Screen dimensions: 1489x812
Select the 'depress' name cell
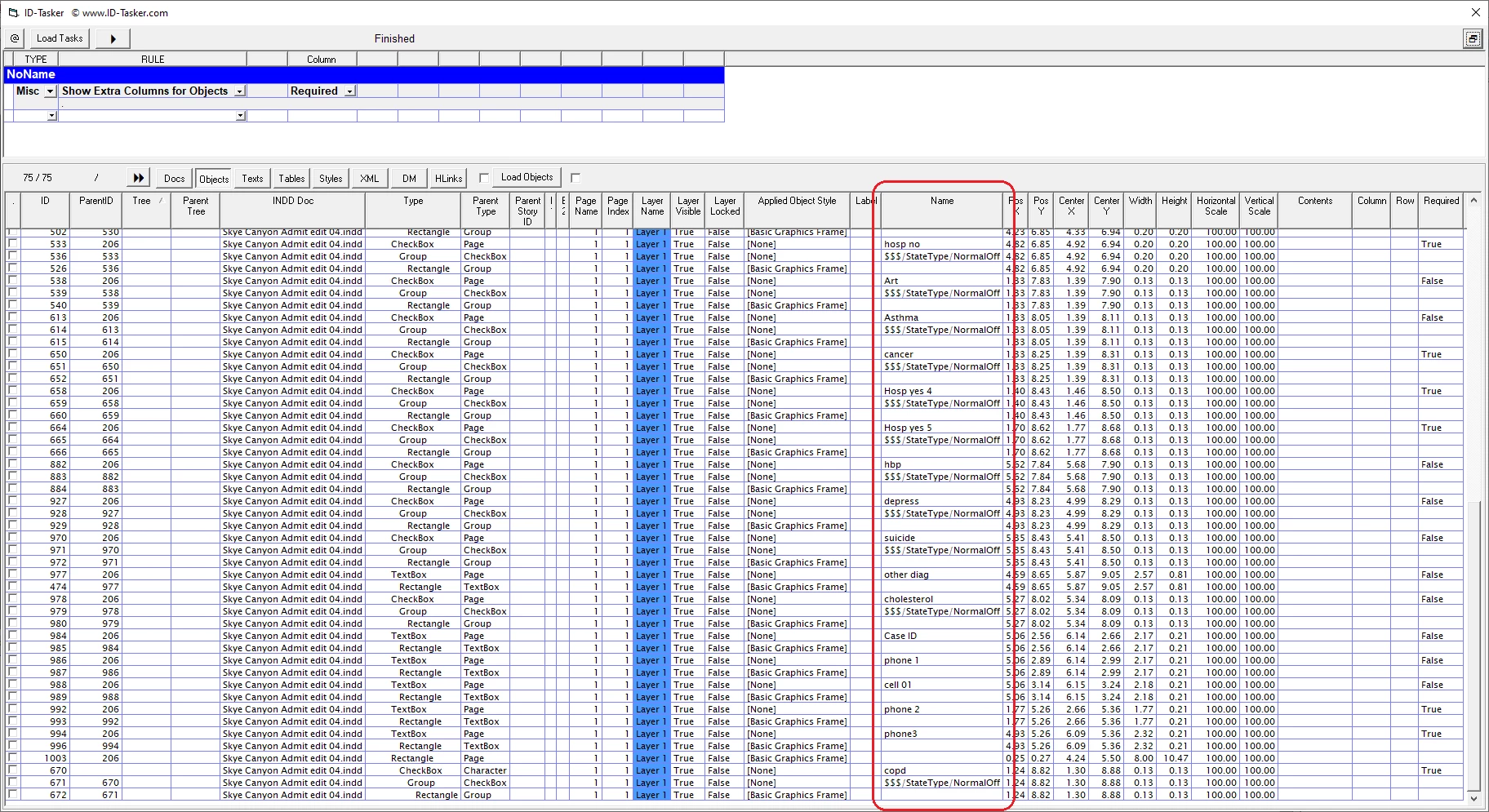coord(942,501)
